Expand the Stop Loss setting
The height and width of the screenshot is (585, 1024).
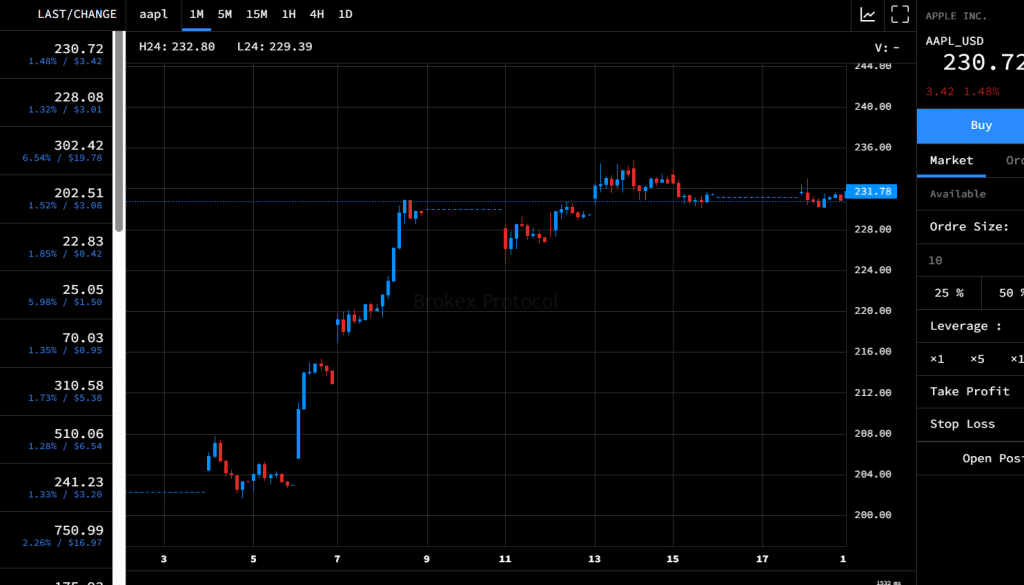click(x=970, y=424)
